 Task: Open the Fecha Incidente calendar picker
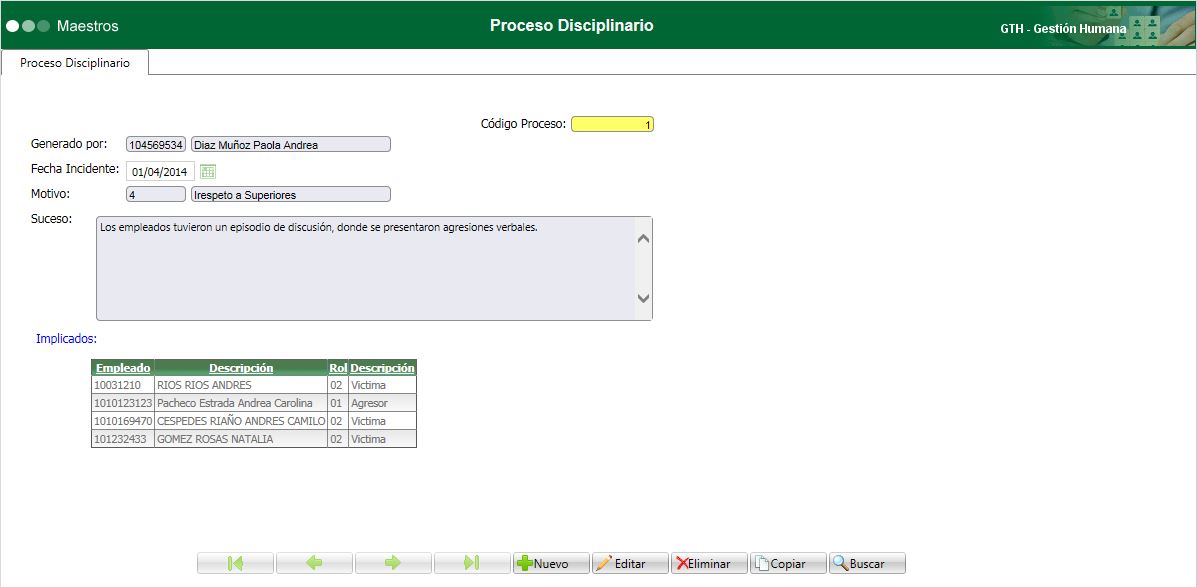[208, 171]
